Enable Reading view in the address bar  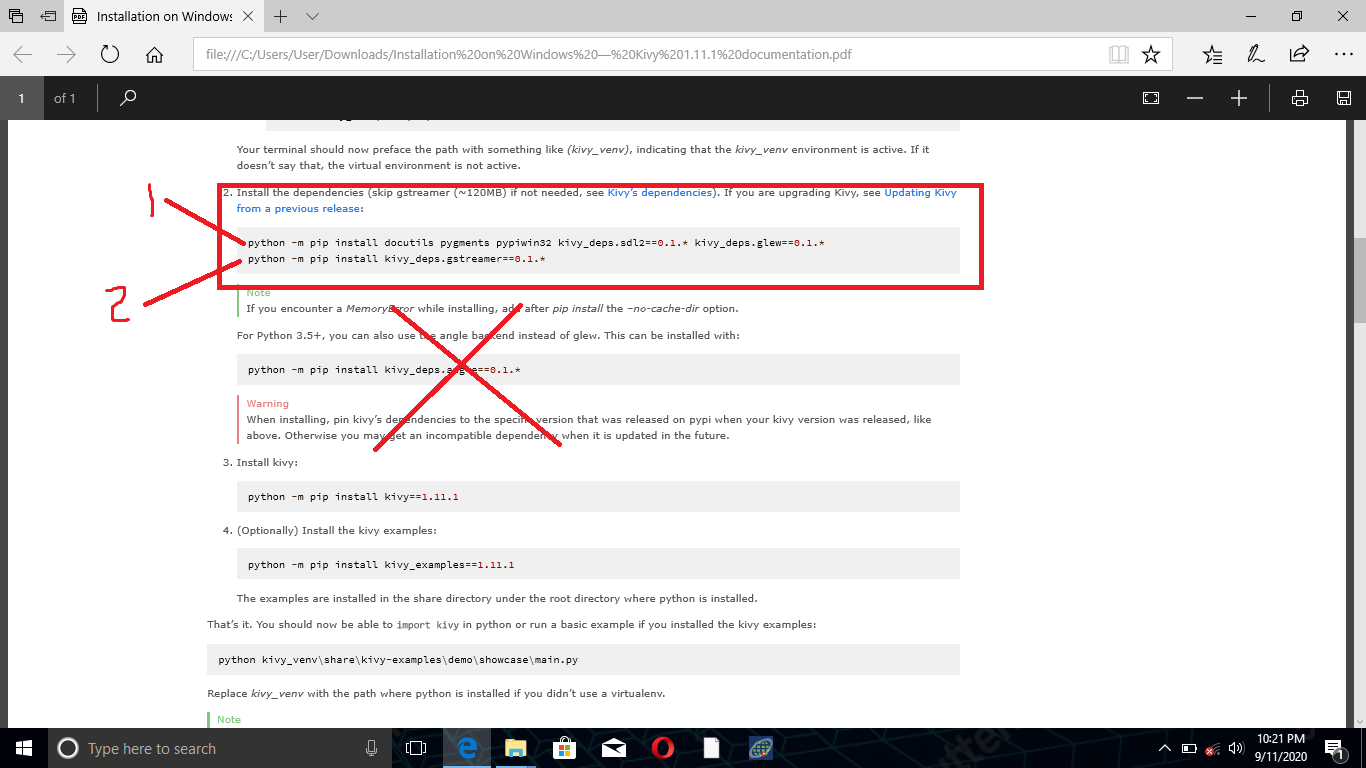click(1118, 54)
